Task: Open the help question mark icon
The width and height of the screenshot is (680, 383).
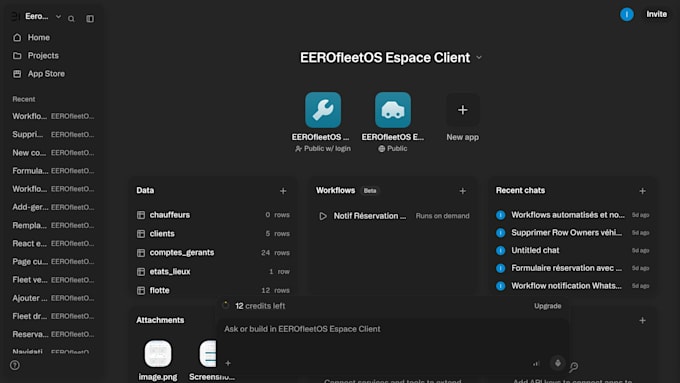Action: (15, 365)
